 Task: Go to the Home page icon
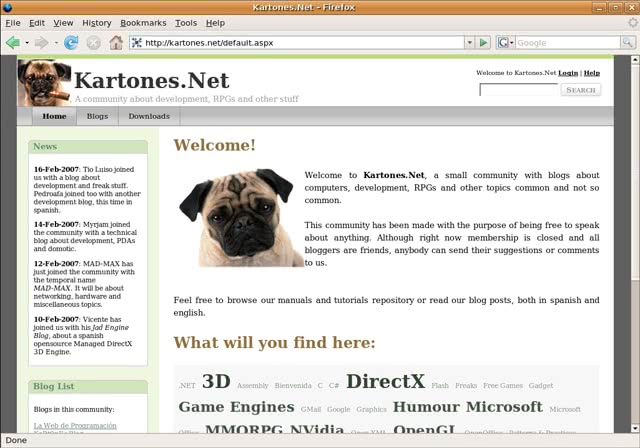(x=116, y=42)
